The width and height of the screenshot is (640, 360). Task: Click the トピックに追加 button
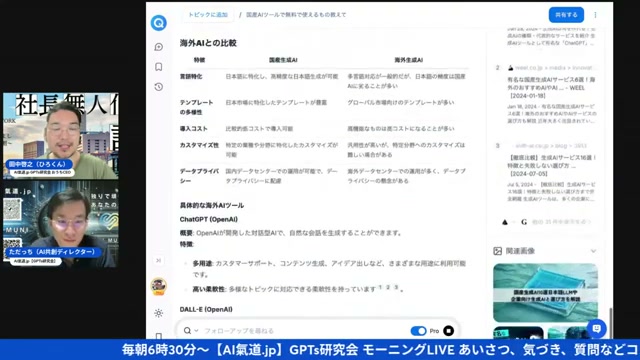(208, 15)
